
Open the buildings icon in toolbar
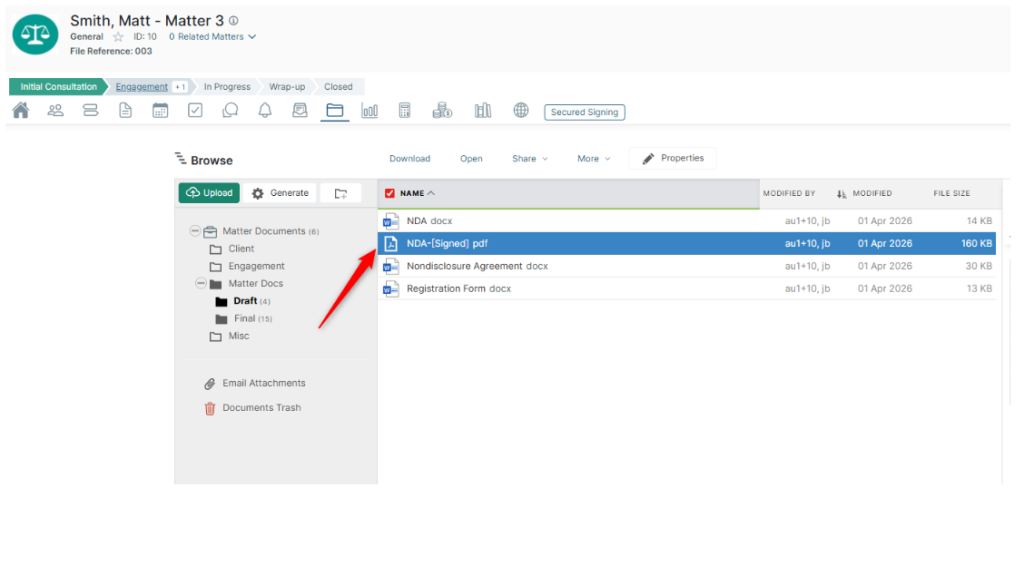[x=483, y=110]
